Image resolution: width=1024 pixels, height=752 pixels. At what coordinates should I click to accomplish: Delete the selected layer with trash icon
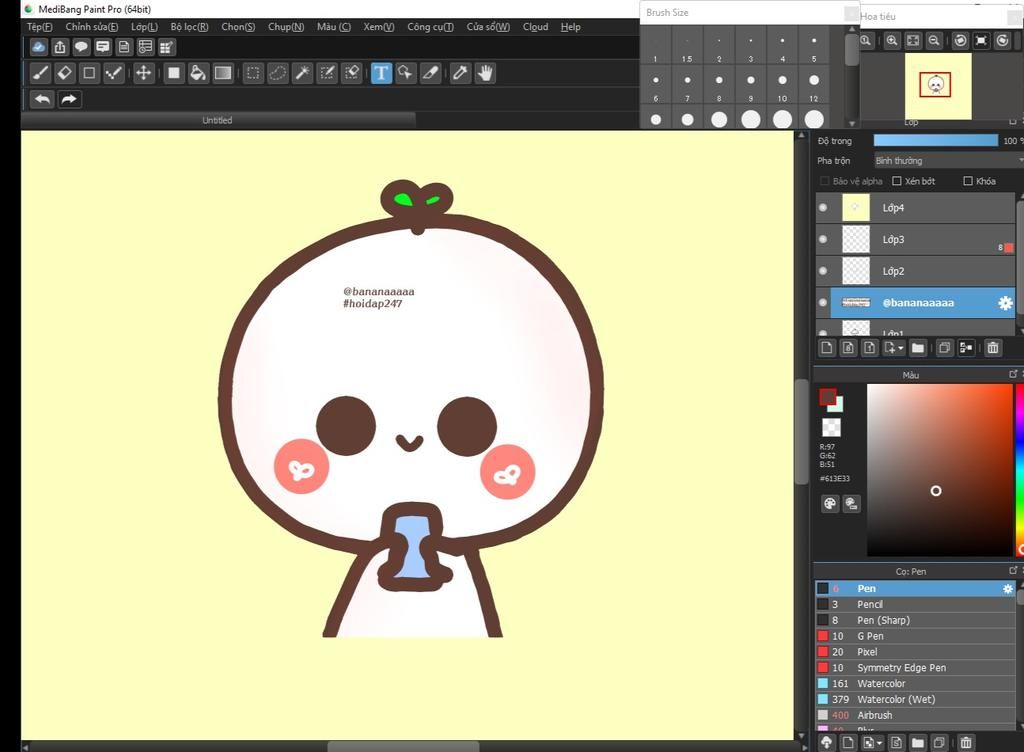(x=993, y=348)
